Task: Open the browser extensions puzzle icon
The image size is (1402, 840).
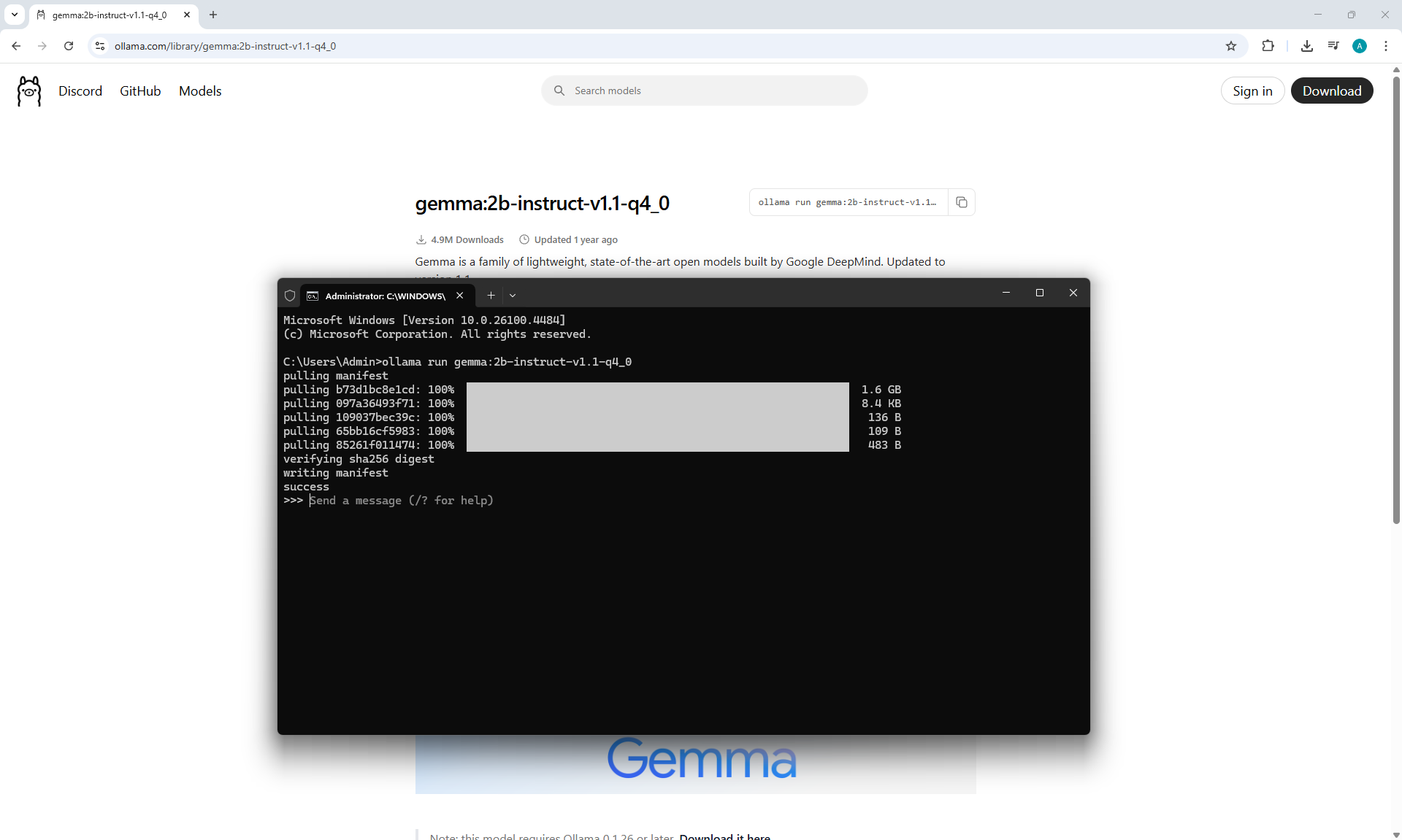Action: point(1268,46)
